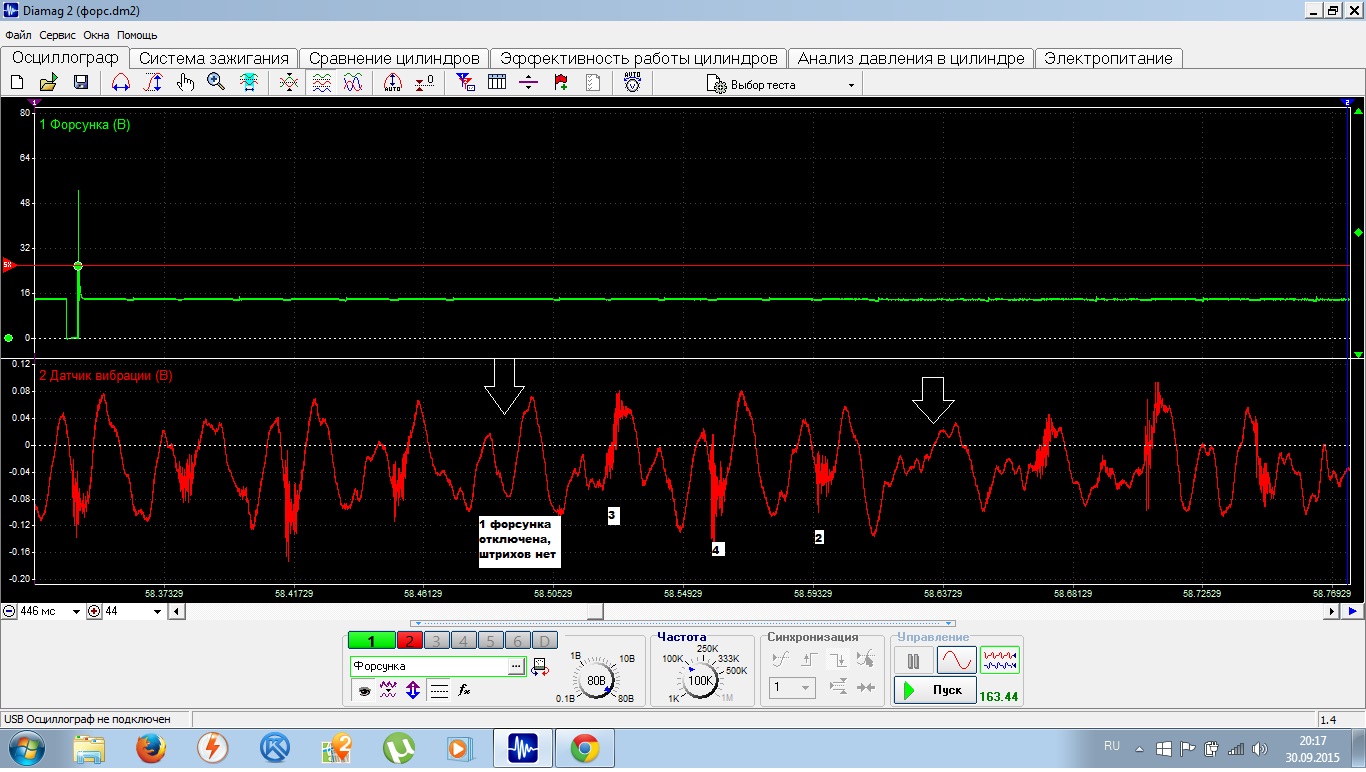Image resolution: width=1366 pixels, height=772 pixels.
Task: Click the wavy signal coupling icon
Action: 388,690
